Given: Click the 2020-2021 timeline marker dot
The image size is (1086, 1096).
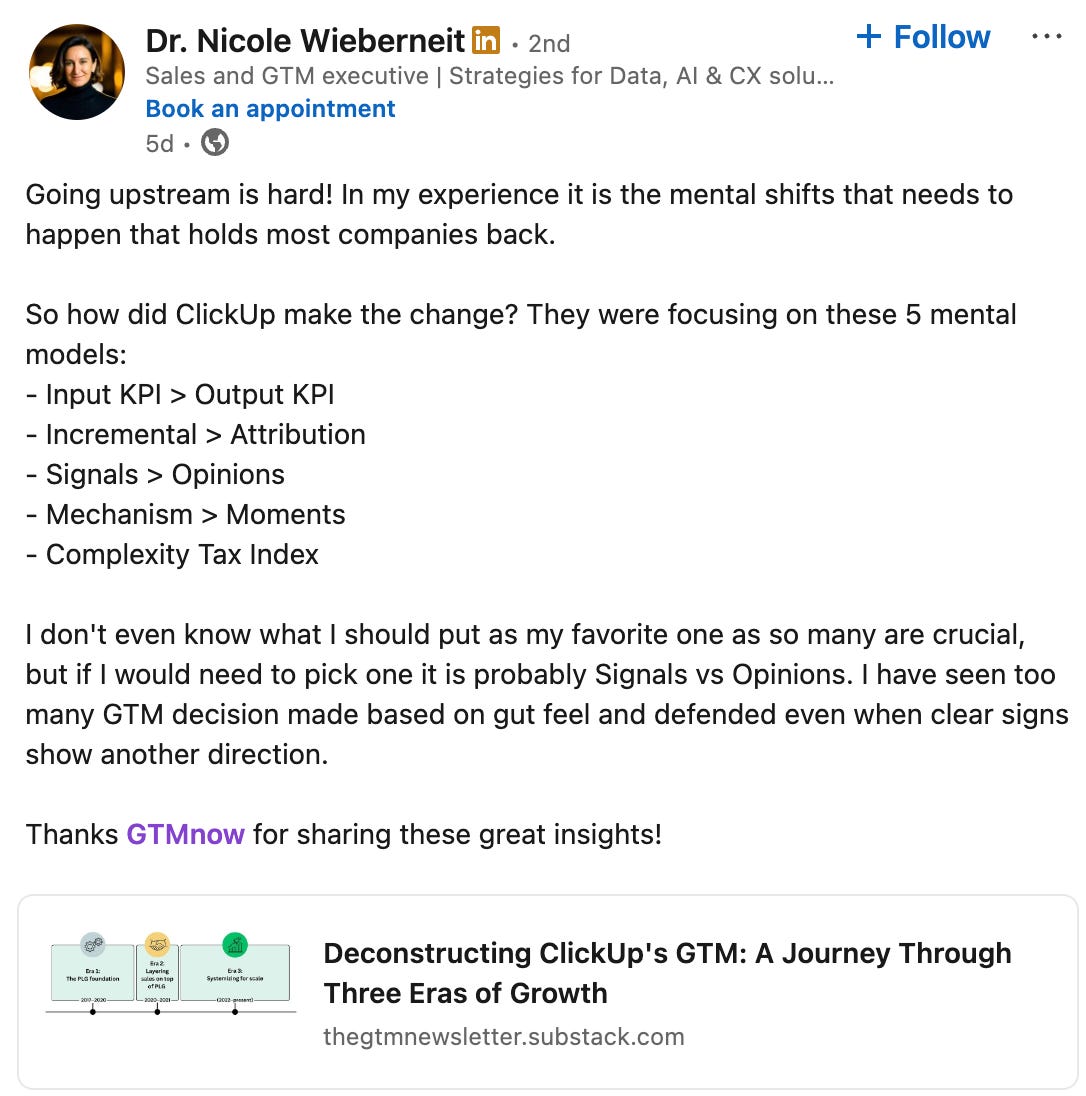Looking at the screenshot, I should coord(157,1011).
